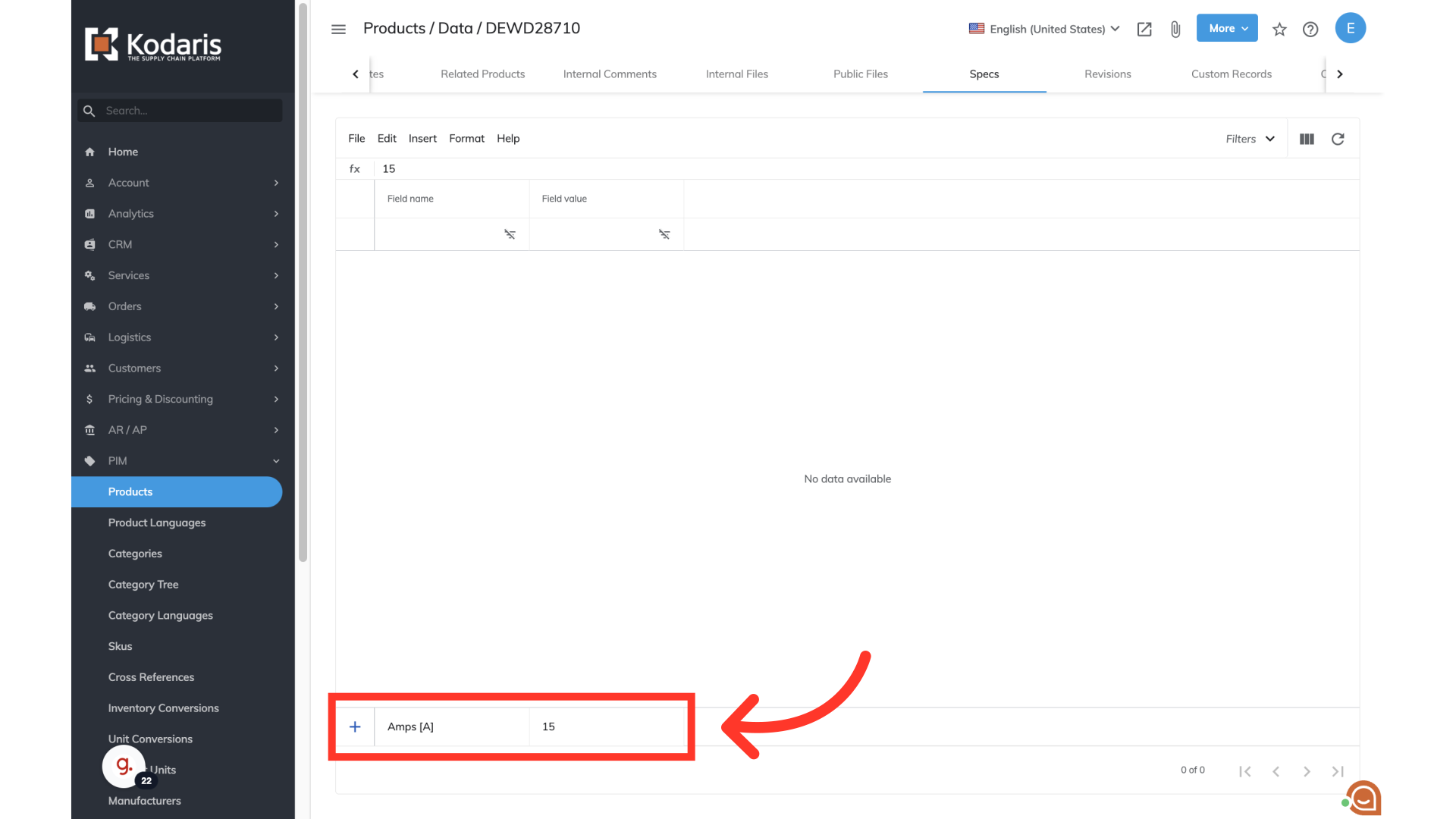Clear the Field name column filter
The width and height of the screenshot is (1456, 819).
tap(510, 234)
